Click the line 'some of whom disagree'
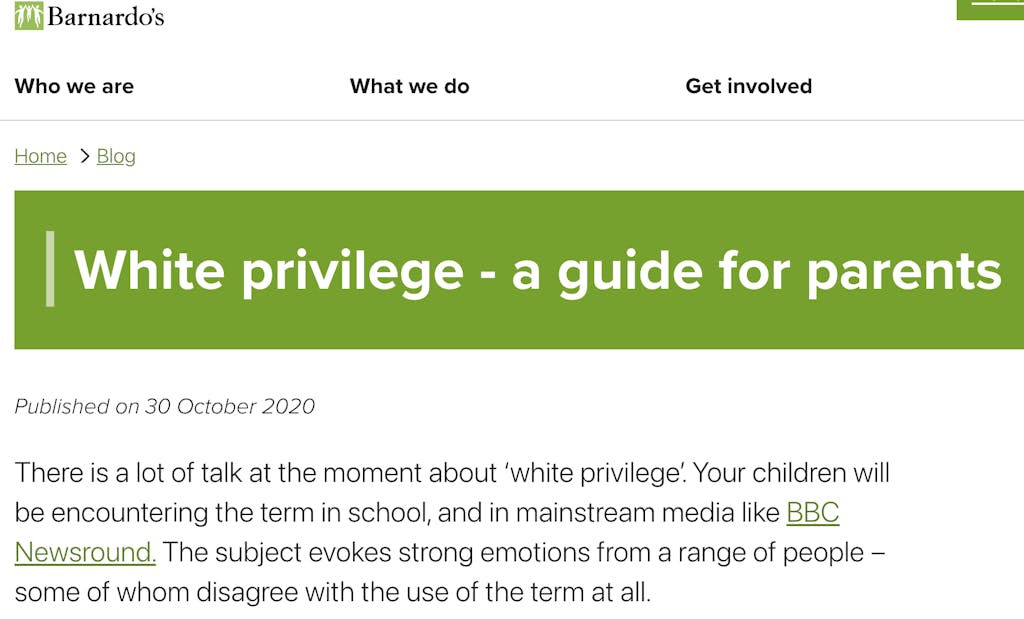1024x619 pixels. 332,592
